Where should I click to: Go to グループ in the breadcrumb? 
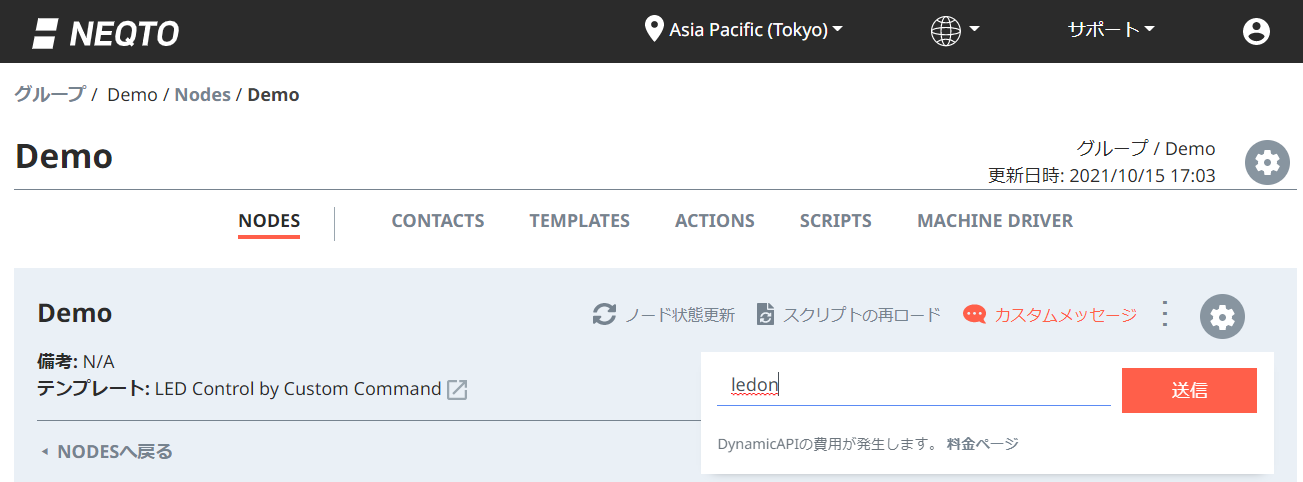50,95
